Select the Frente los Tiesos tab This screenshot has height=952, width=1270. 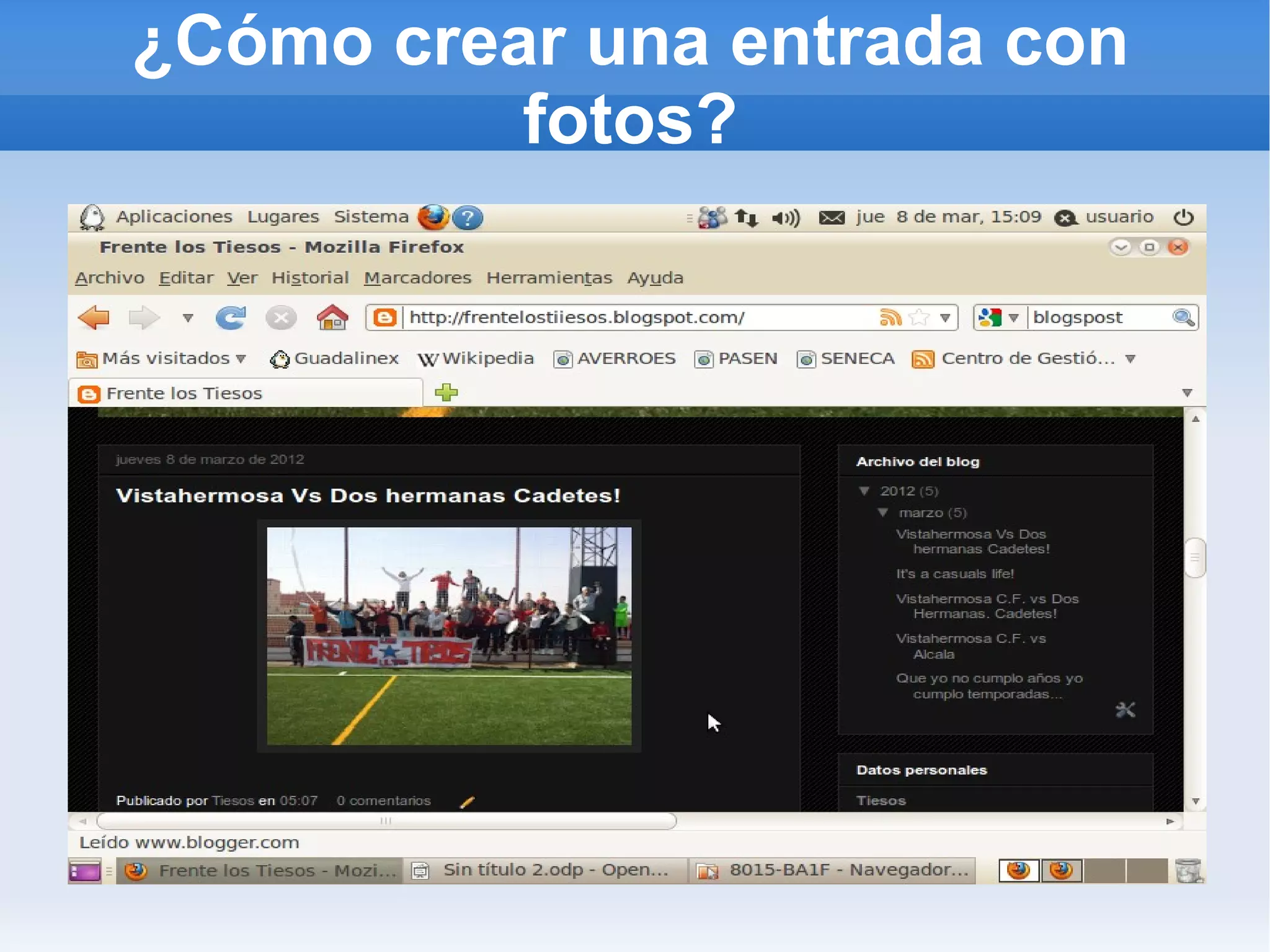246,393
